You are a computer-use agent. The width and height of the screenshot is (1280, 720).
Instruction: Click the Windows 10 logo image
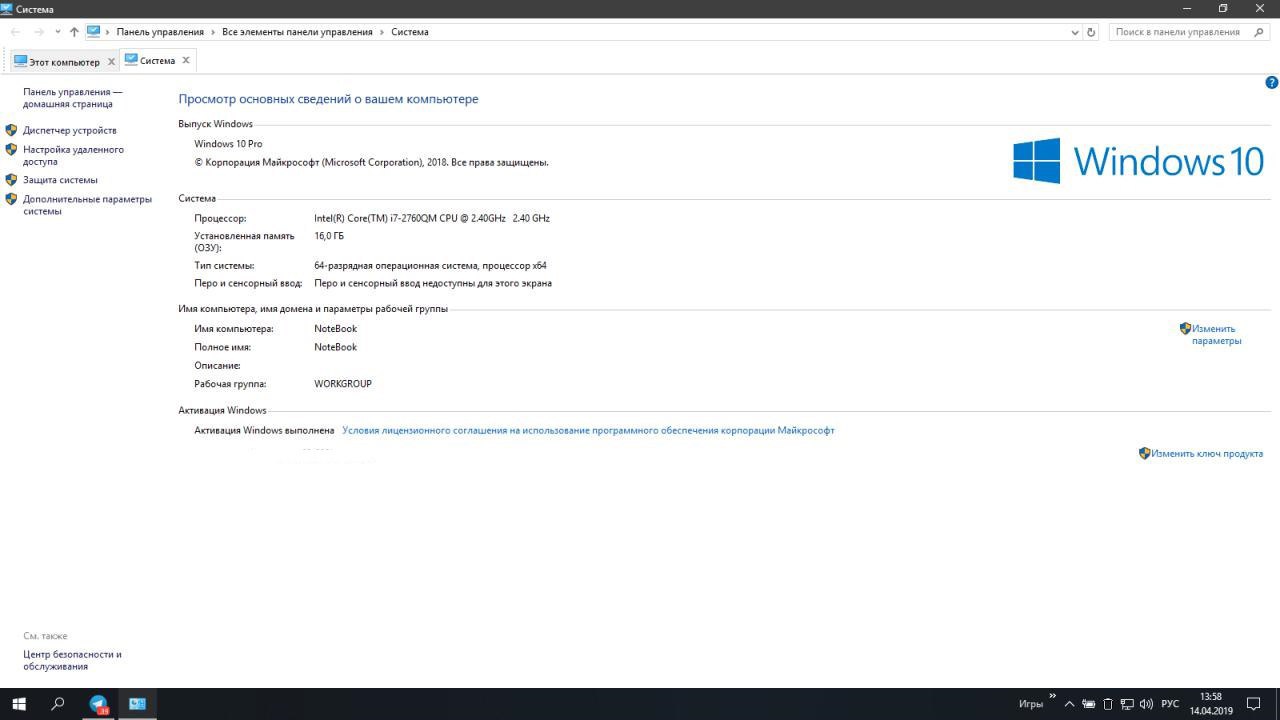point(1138,161)
